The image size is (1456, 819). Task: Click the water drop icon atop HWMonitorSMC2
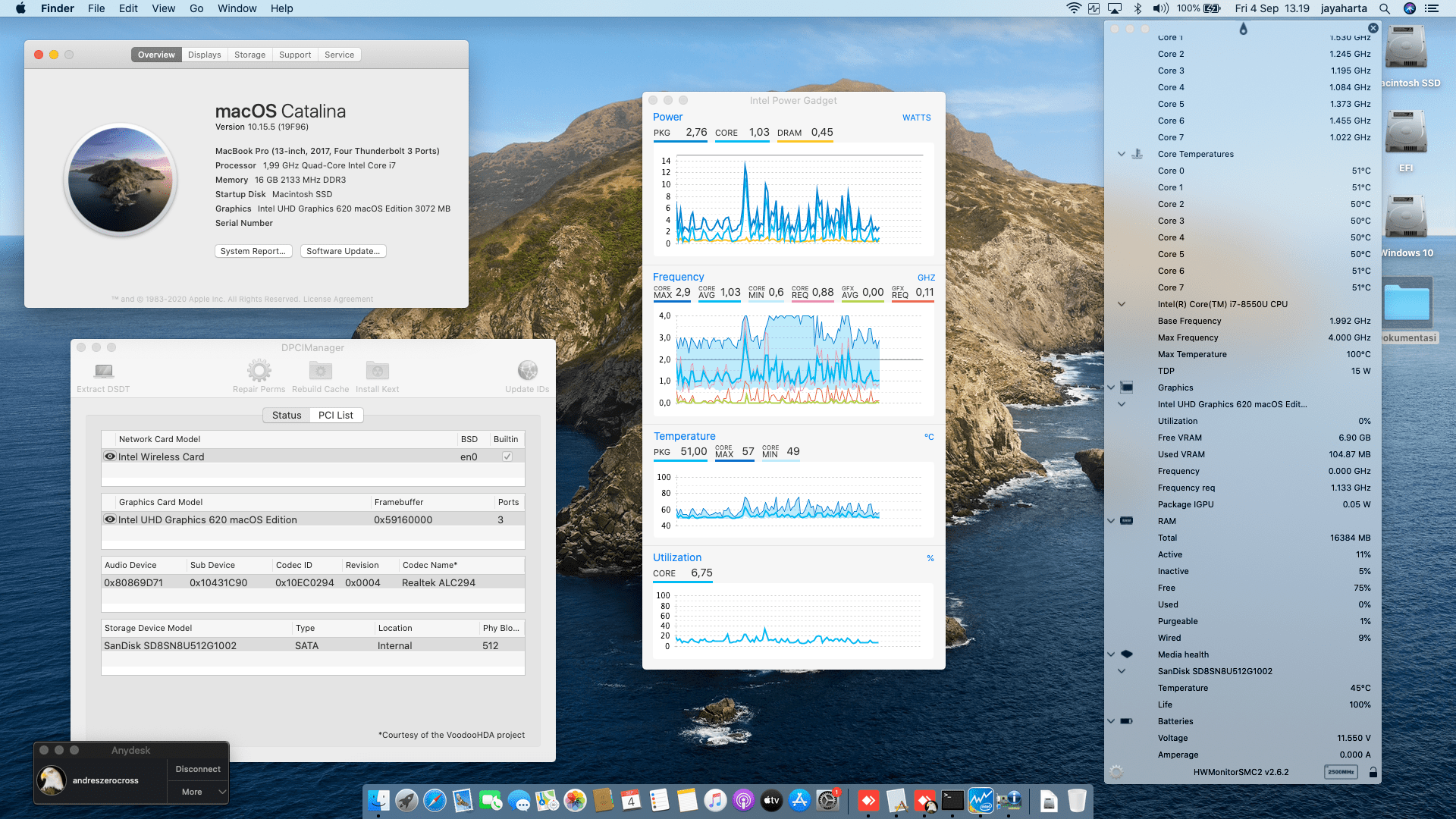[1243, 29]
